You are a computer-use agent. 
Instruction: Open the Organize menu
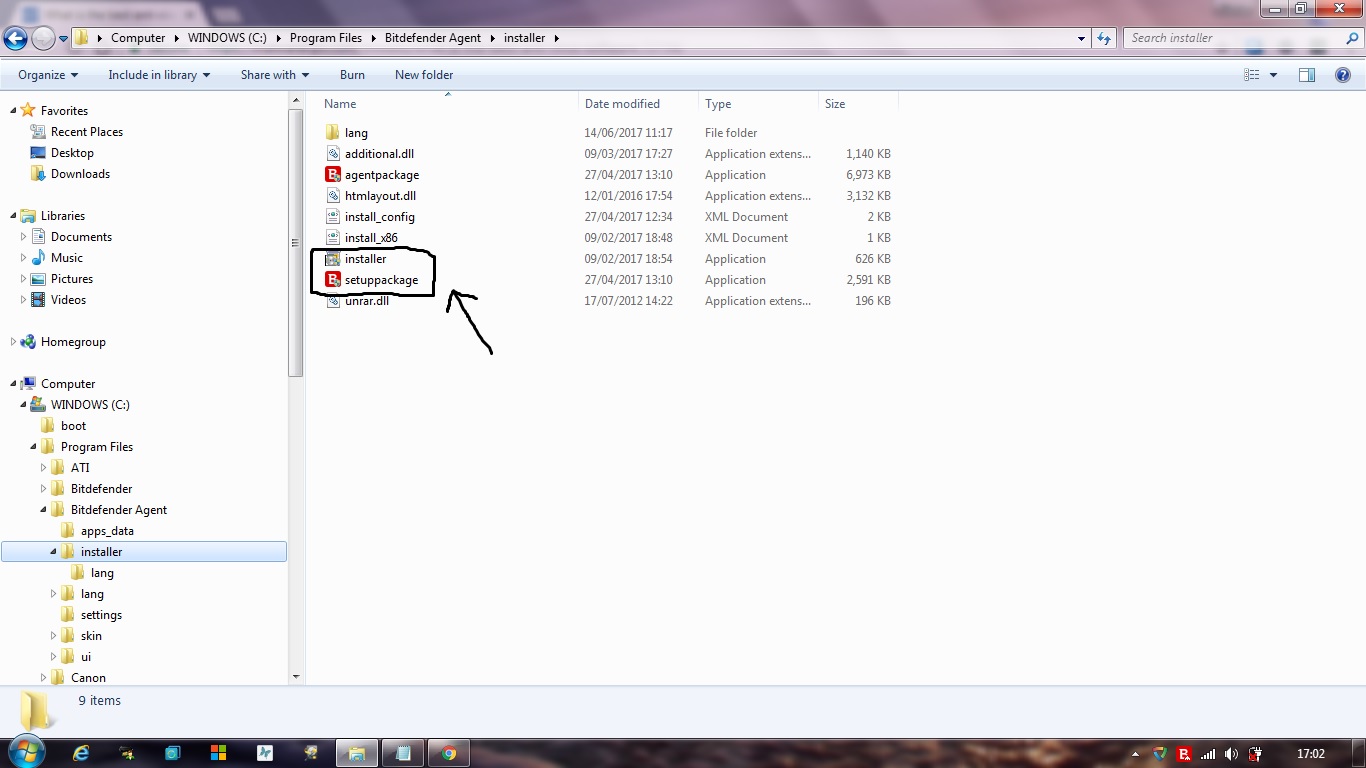pyautogui.click(x=48, y=75)
